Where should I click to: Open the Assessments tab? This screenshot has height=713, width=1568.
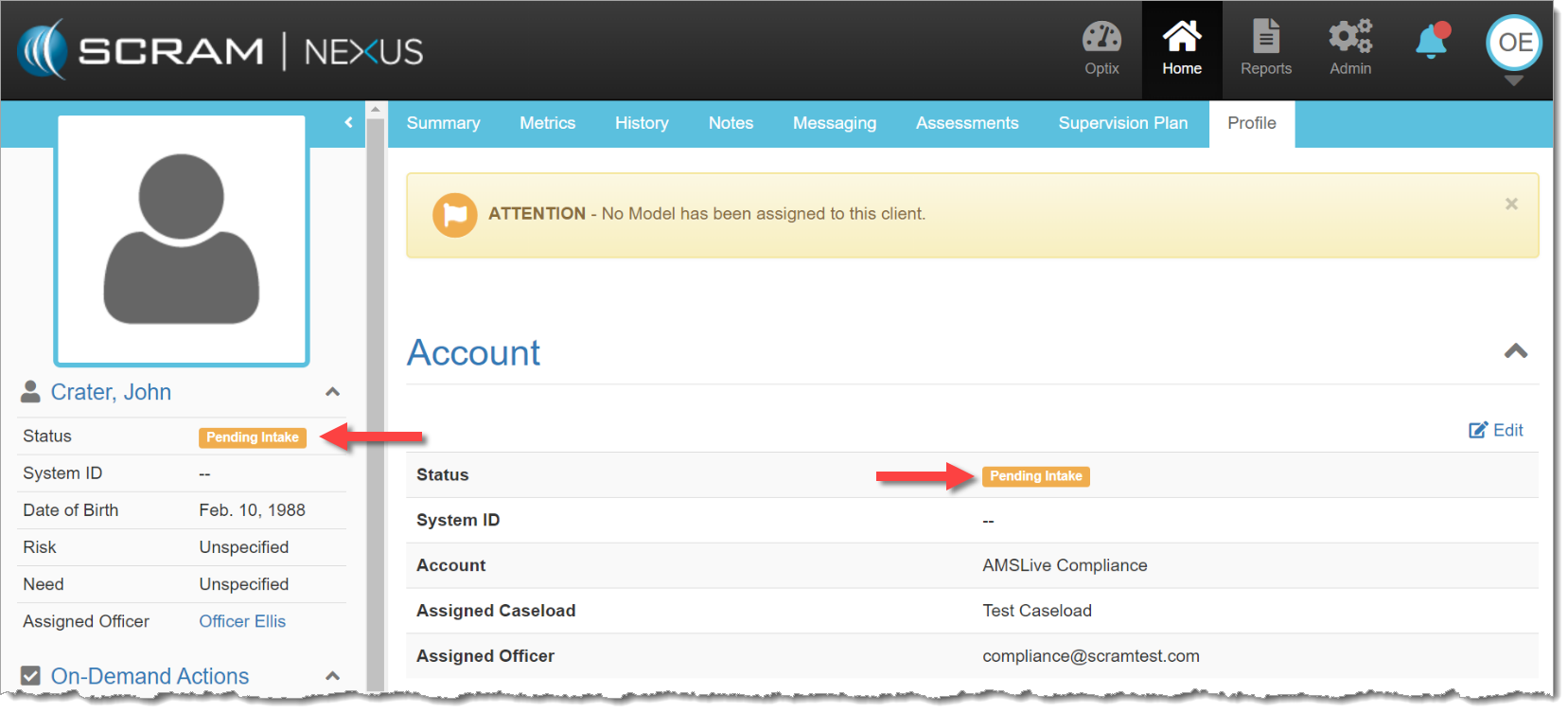click(966, 123)
